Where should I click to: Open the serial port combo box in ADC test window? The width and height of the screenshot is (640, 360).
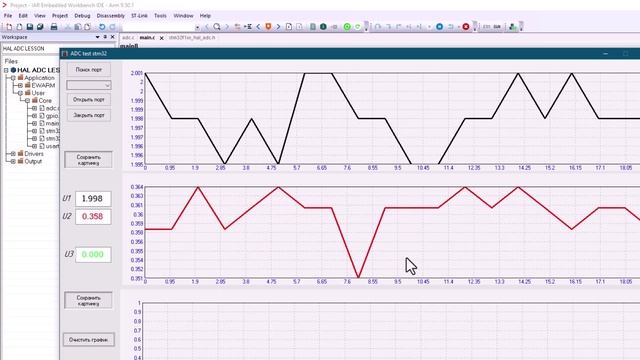coord(89,85)
